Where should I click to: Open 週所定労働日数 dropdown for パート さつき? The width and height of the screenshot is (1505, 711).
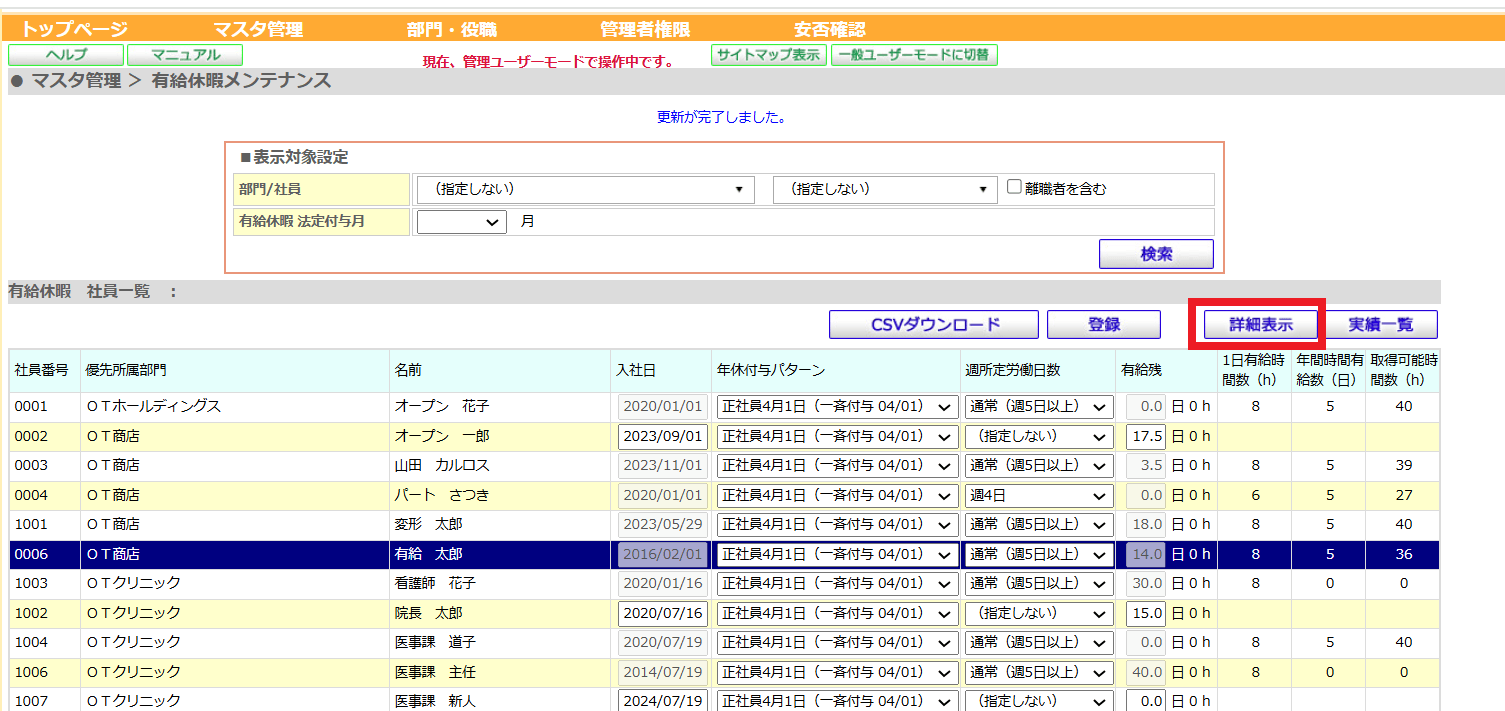click(1038, 495)
